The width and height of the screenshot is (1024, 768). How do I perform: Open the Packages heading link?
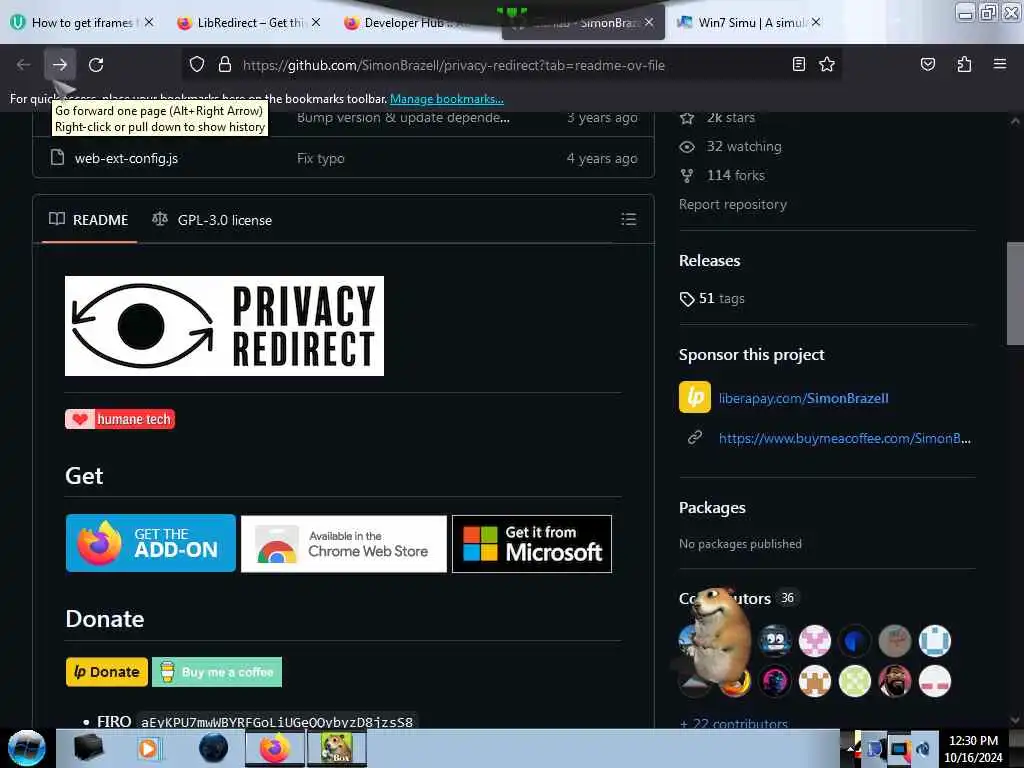712,507
